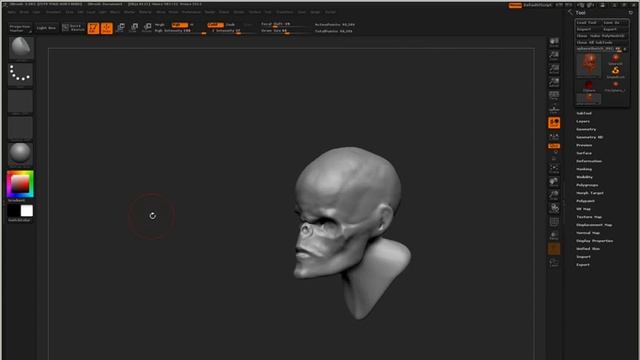The width and height of the screenshot is (640, 360).
Task: Toggle the orange Rgb paint mode
Action: 180,25
